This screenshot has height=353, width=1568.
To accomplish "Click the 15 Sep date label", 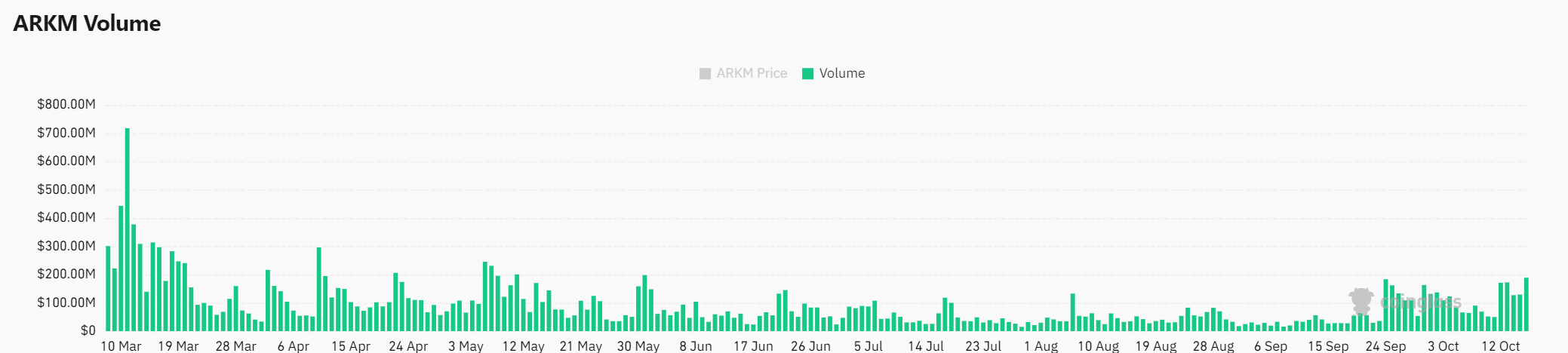I will 1328,346.
